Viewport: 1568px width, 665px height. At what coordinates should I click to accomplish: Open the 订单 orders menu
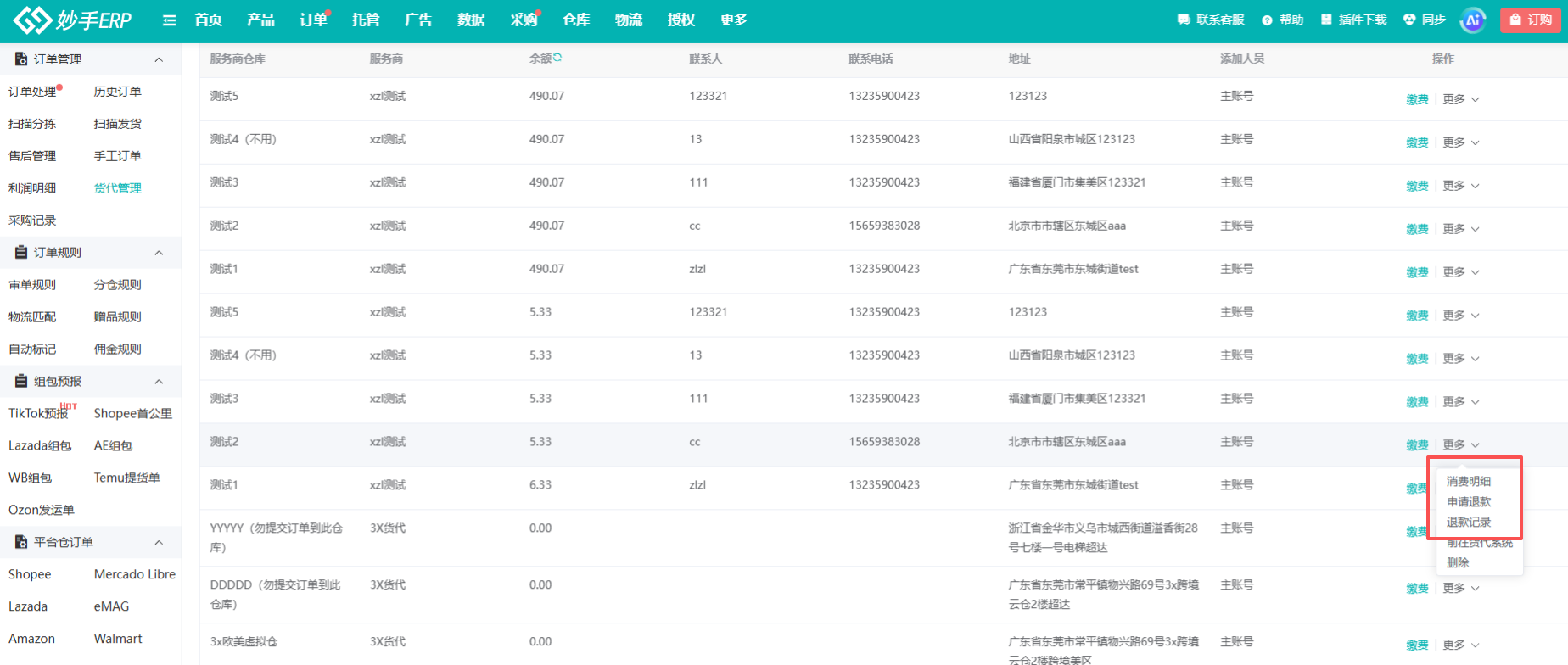coord(314,20)
